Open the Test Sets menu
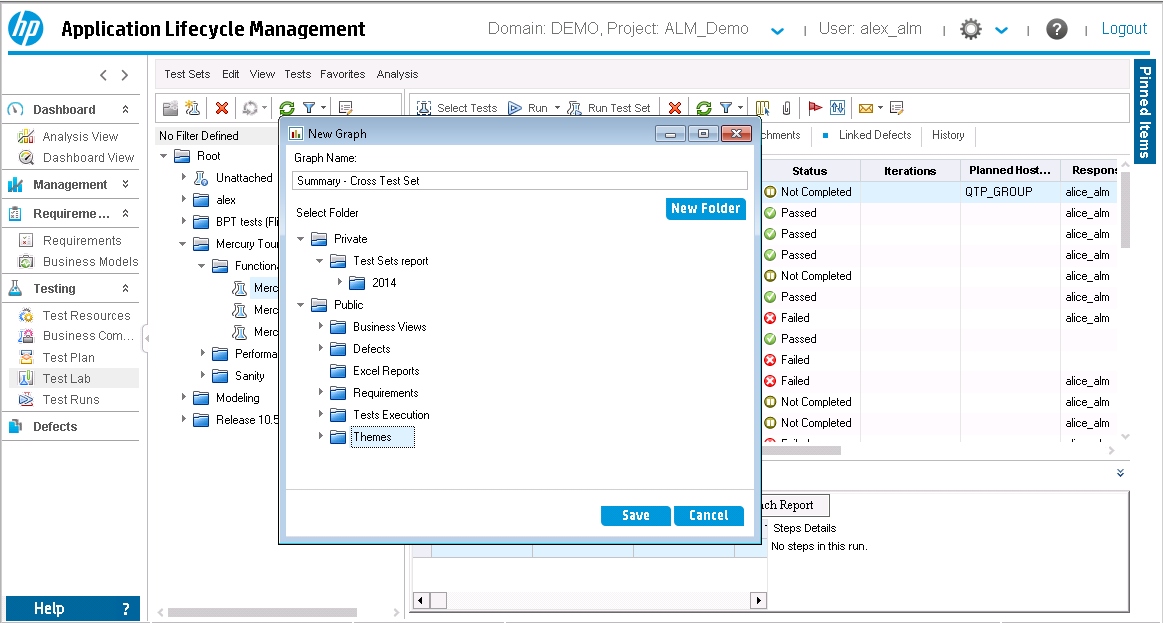 click(x=187, y=74)
